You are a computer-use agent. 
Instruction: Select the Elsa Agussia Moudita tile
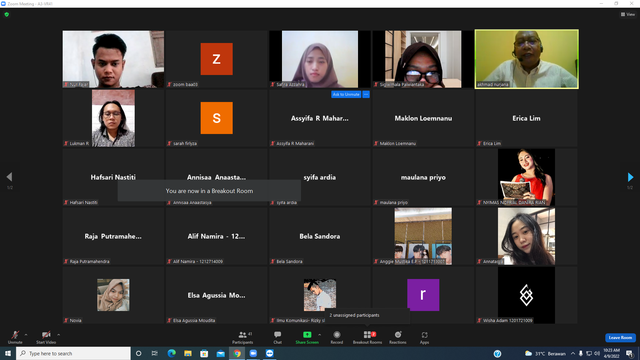tap(217, 295)
